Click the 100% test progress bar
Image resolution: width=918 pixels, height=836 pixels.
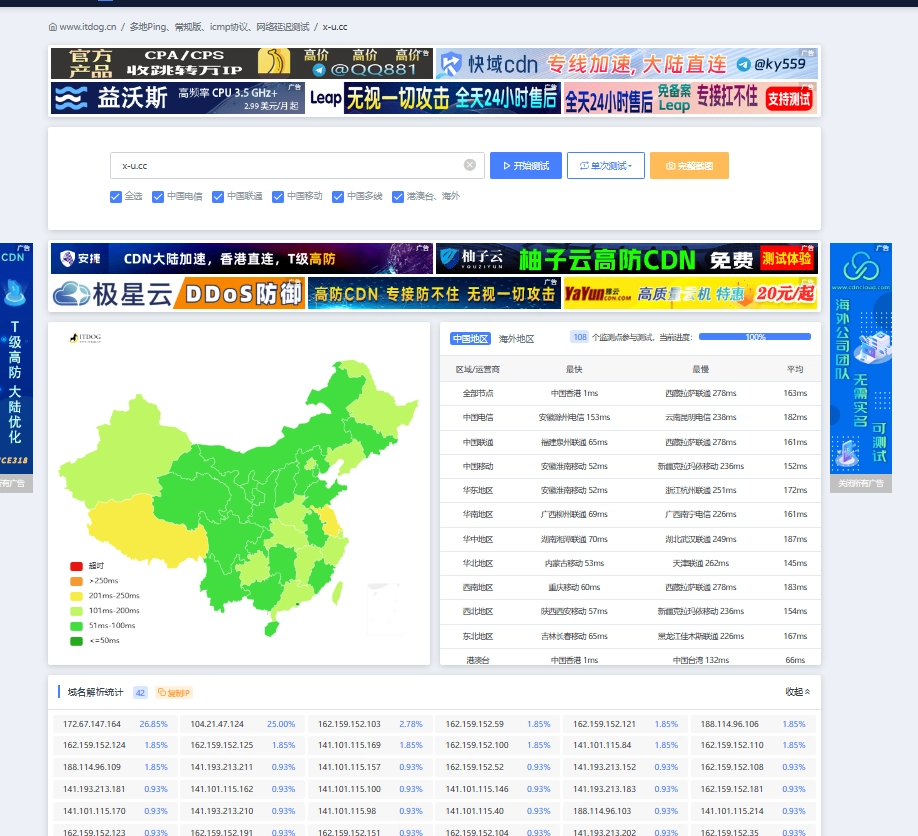755,337
